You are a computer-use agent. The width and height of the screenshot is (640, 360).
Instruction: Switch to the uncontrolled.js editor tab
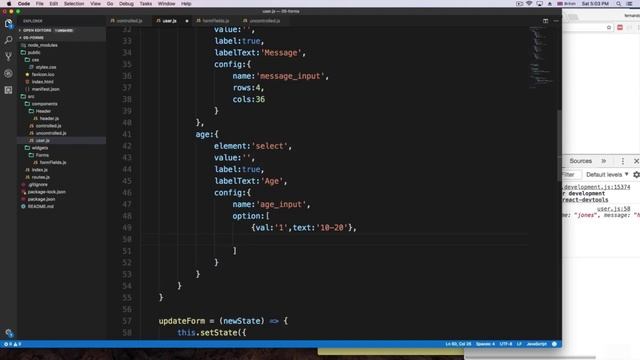pos(264,21)
